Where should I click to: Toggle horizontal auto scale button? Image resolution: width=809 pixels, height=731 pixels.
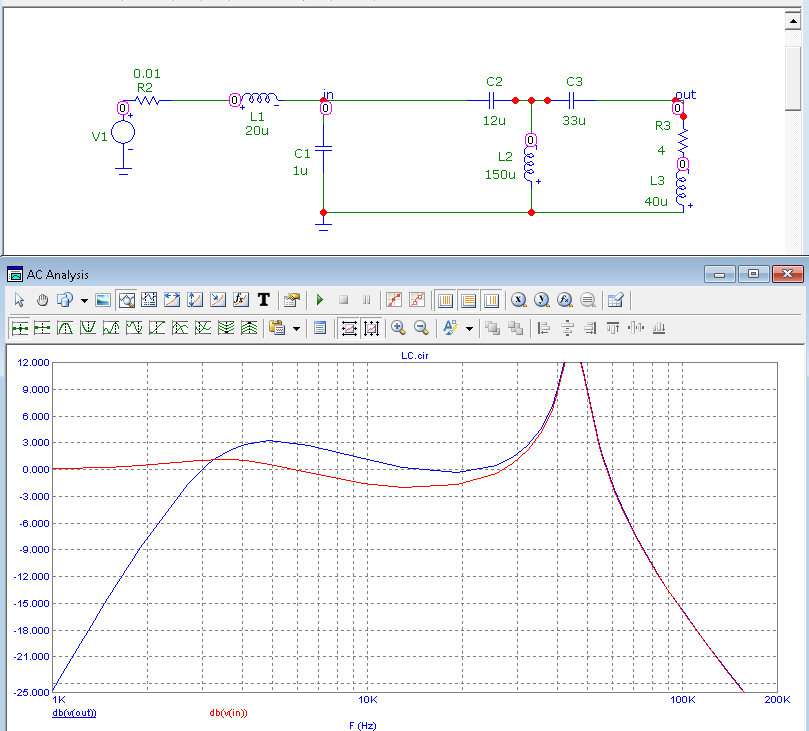349,328
